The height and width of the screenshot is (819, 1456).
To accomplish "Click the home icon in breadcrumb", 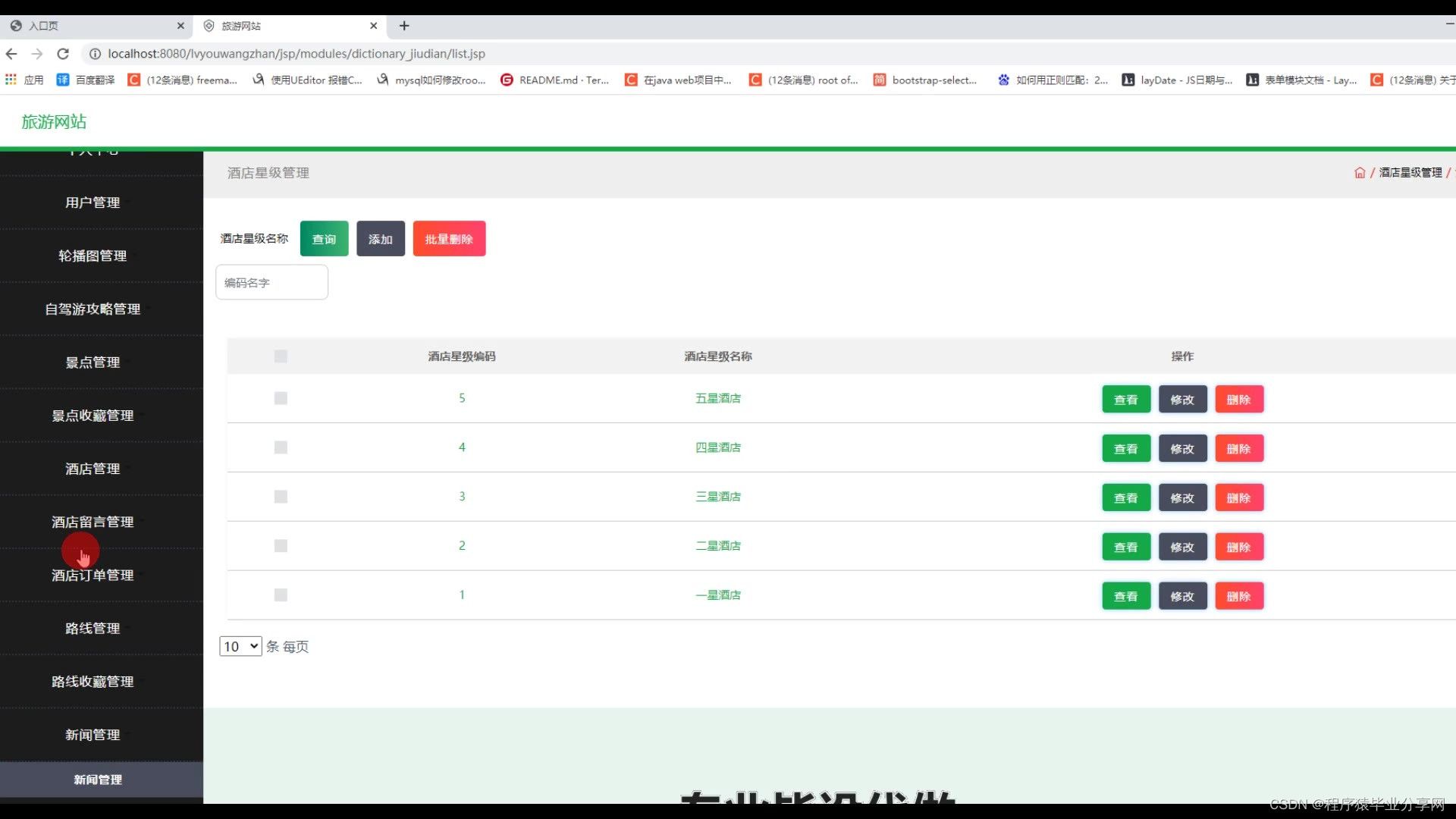I will (1359, 173).
